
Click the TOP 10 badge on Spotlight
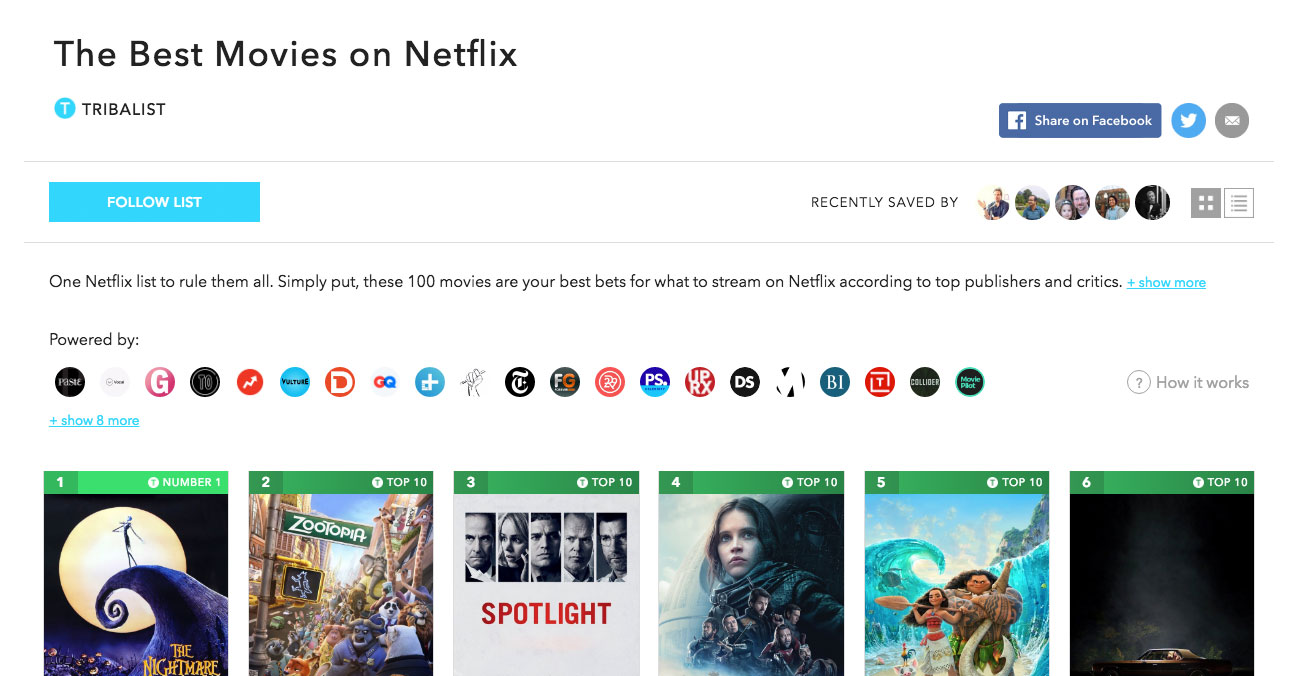pyautogui.click(x=604, y=482)
